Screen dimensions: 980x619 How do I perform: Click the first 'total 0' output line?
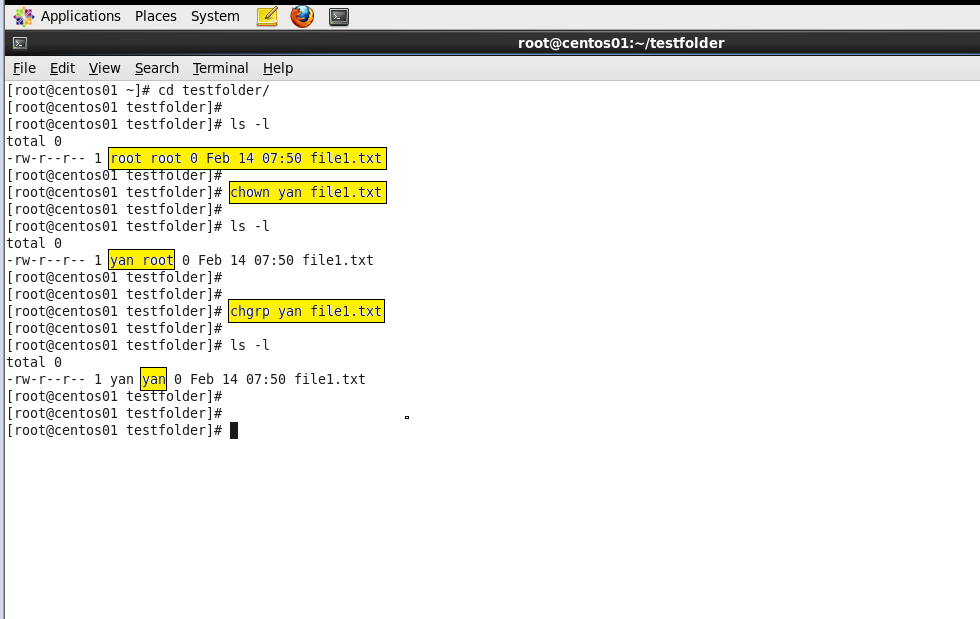coord(34,141)
